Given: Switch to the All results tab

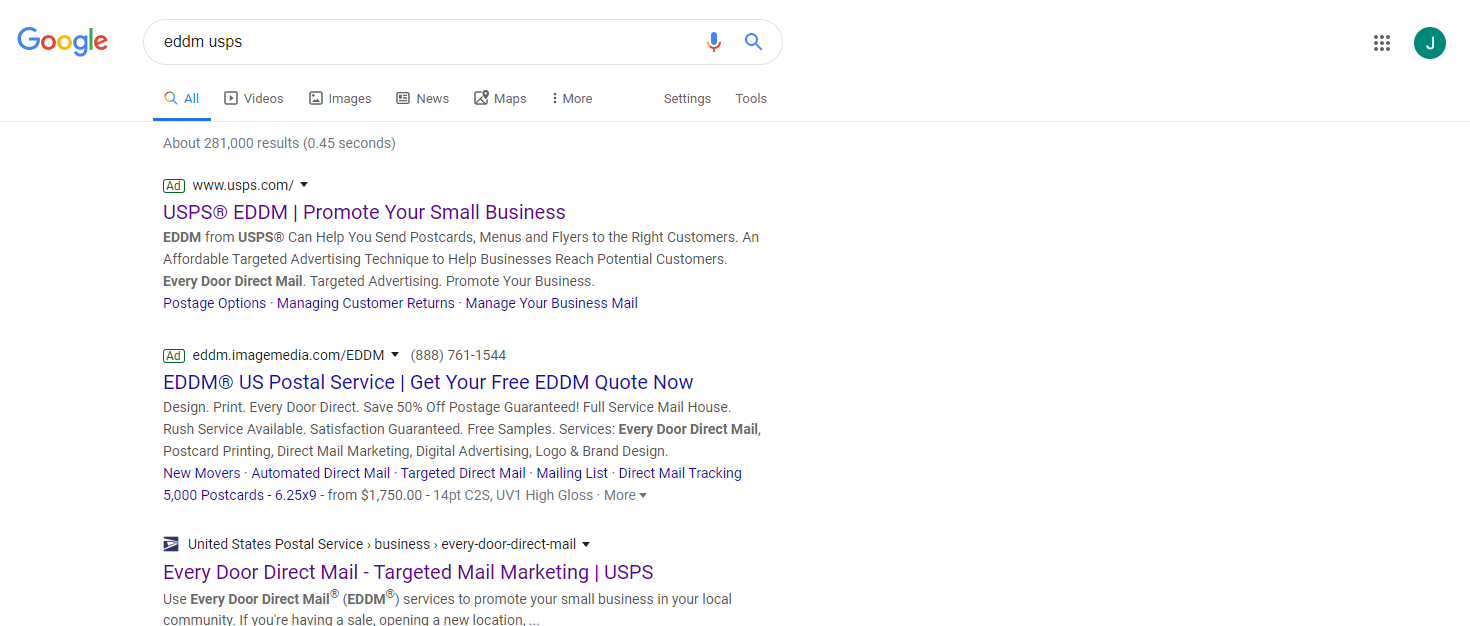Looking at the screenshot, I should (x=182, y=98).
